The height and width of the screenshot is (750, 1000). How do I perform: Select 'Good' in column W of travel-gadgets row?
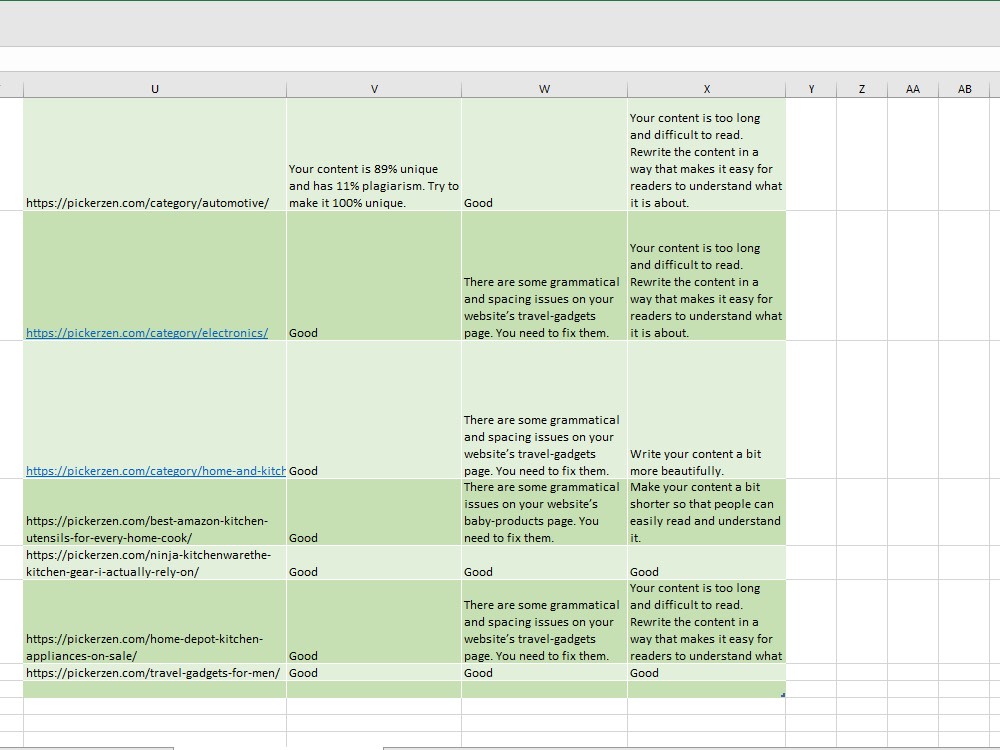[x=544, y=672]
